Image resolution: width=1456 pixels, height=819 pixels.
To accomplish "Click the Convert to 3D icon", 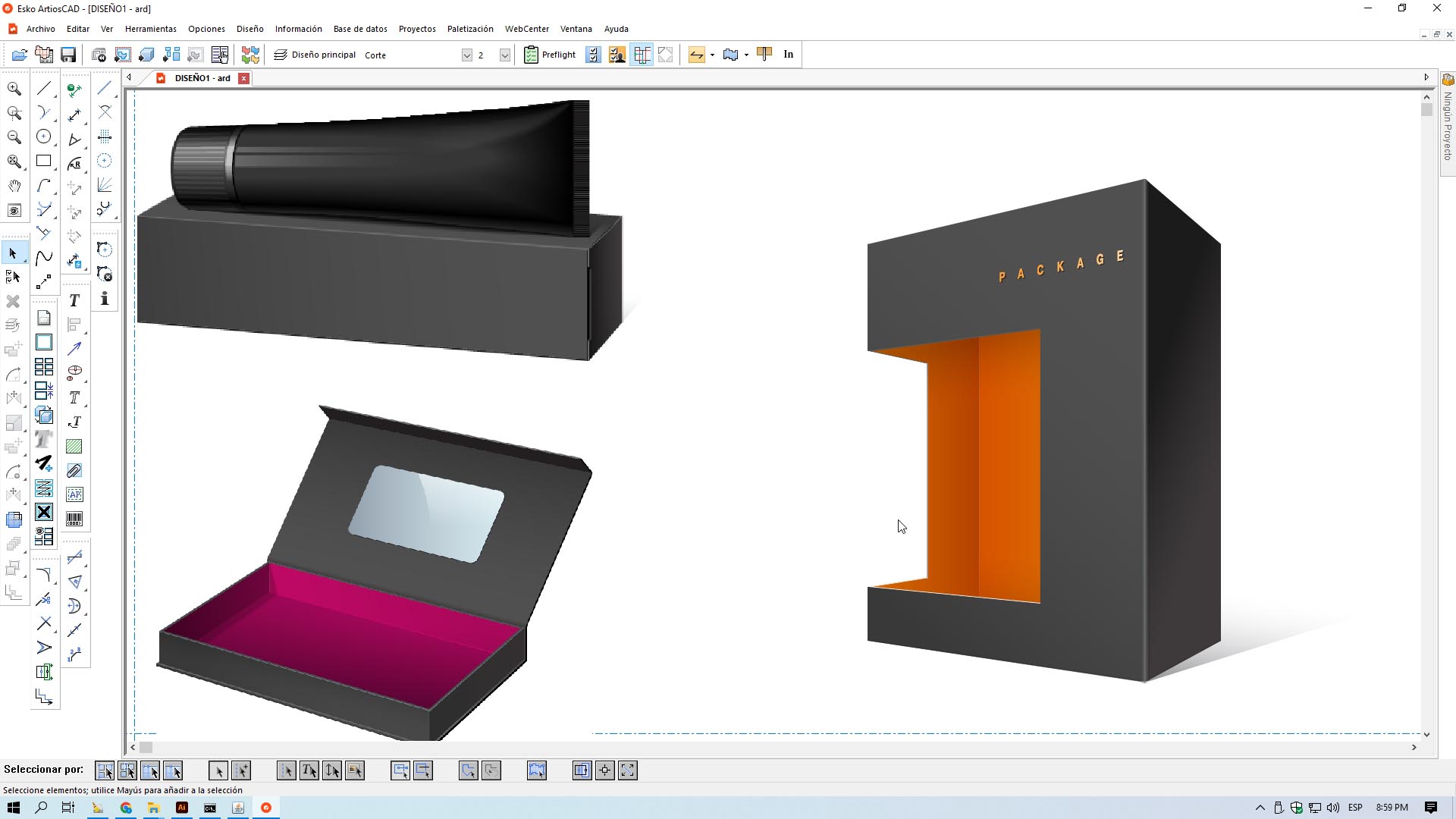I will [146, 55].
